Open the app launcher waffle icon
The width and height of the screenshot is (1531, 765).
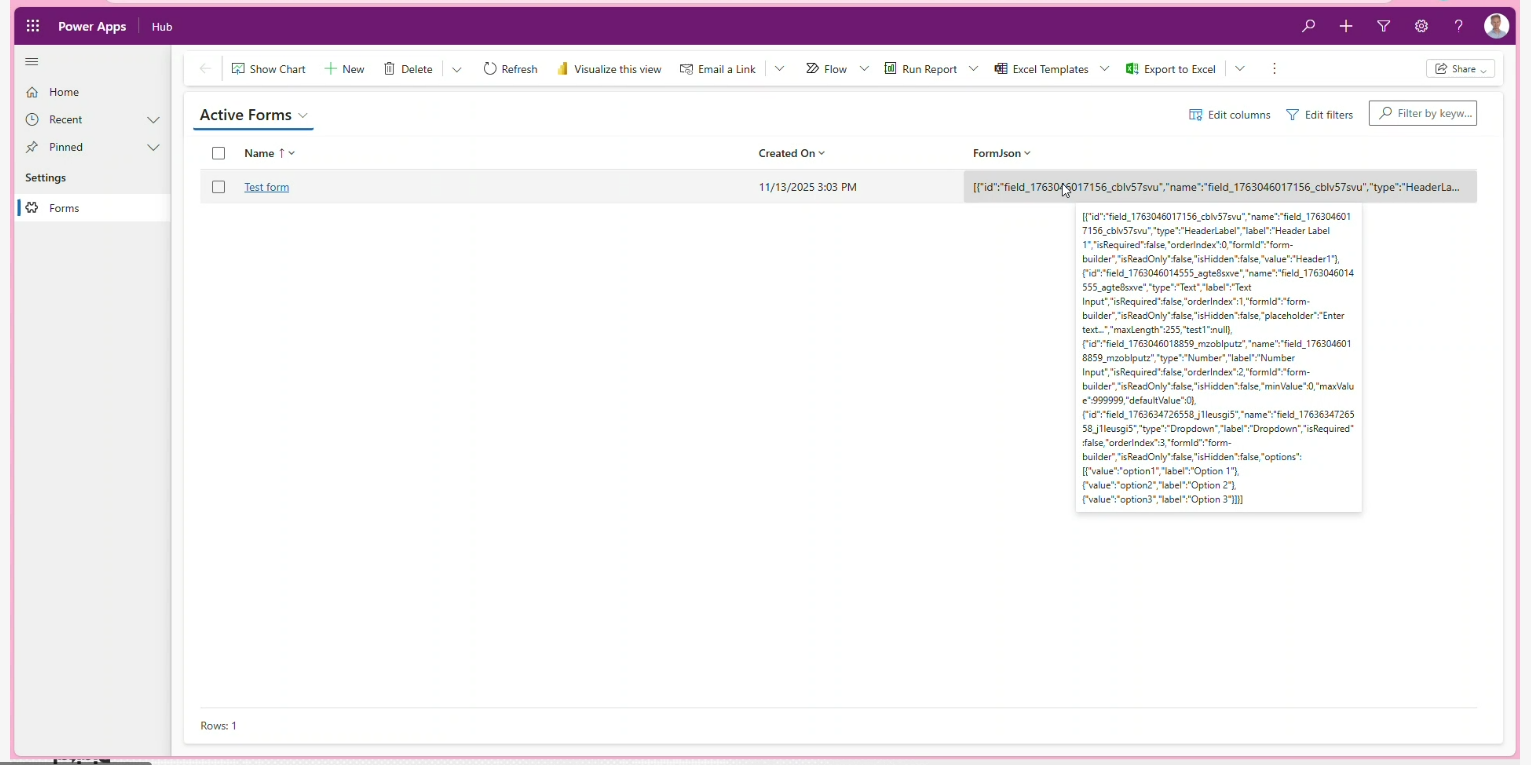[x=33, y=27]
